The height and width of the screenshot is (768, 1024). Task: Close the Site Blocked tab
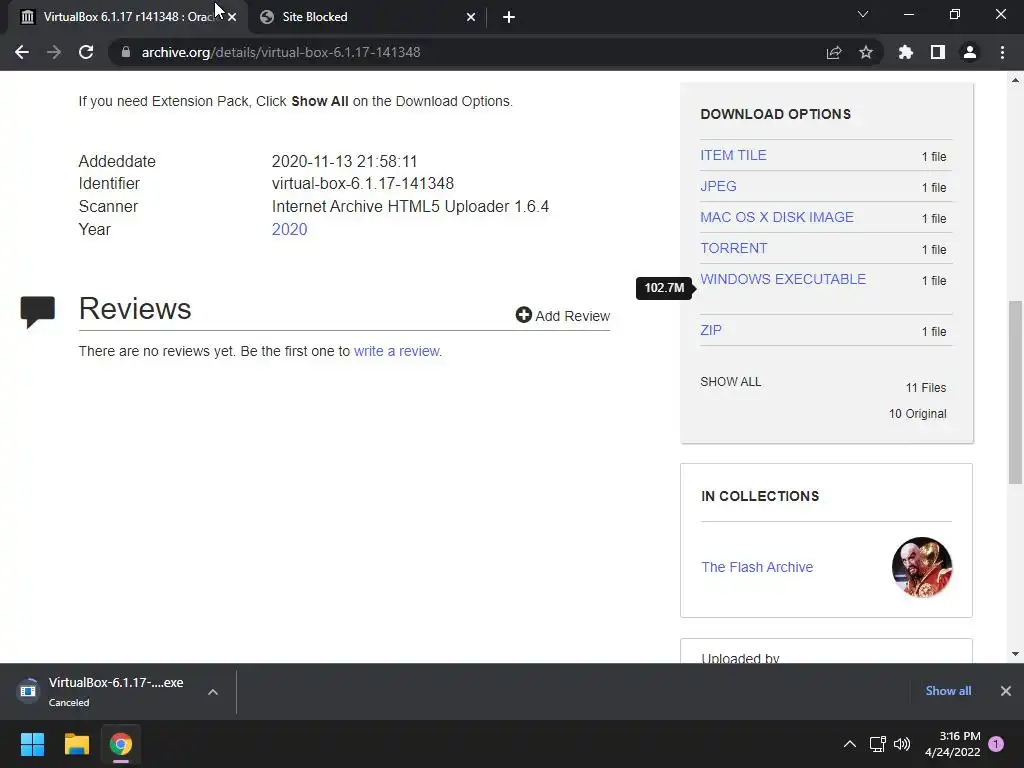click(x=471, y=17)
